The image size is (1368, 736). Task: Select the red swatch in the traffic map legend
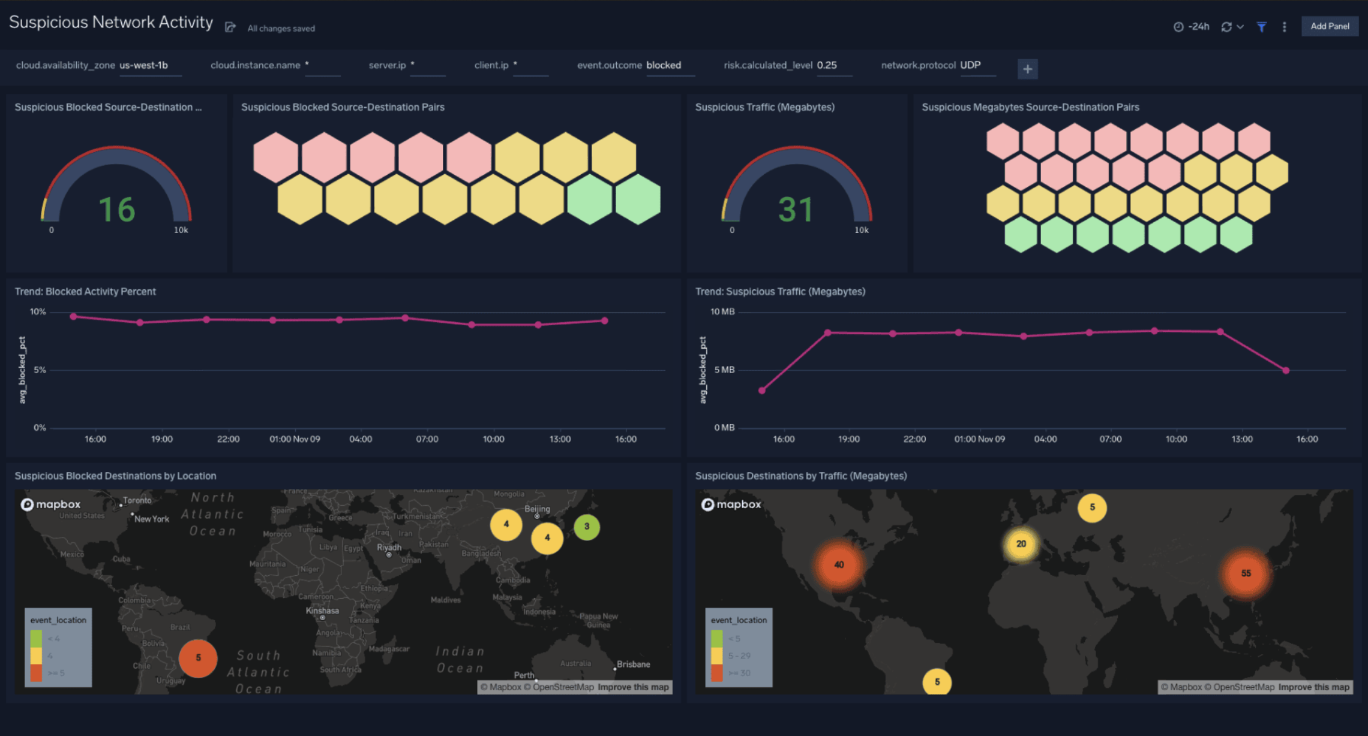pos(716,672)
